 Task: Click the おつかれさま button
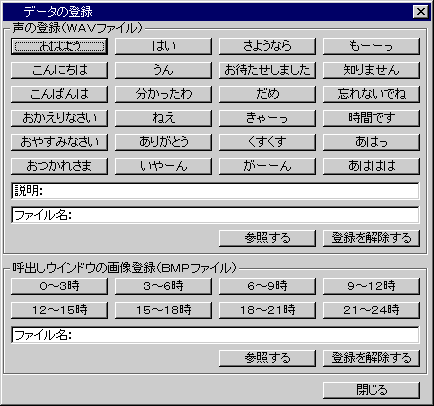click(x=59, y=166)
